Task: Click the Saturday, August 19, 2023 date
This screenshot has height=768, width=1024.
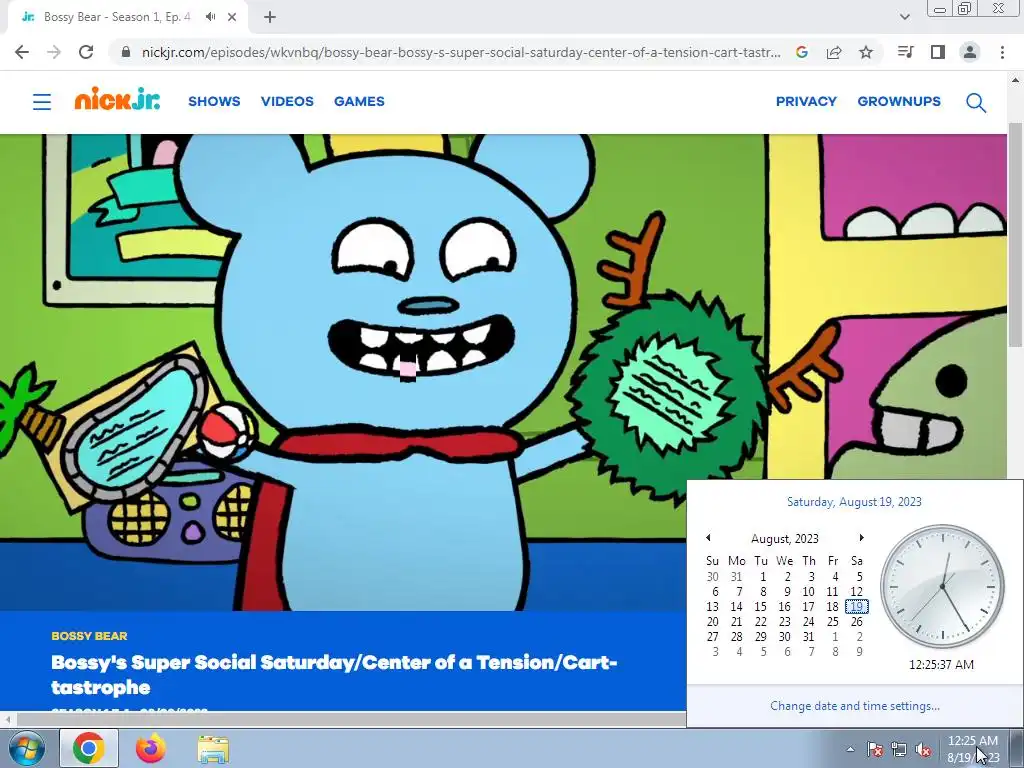Action: 854,502
